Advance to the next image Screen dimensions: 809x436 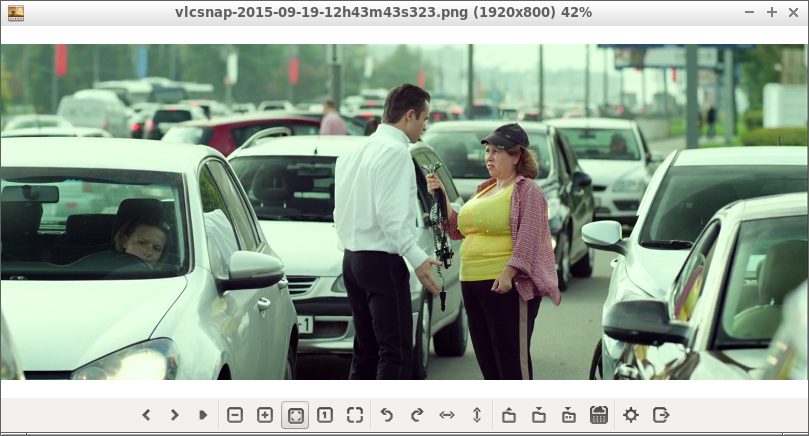174,415
